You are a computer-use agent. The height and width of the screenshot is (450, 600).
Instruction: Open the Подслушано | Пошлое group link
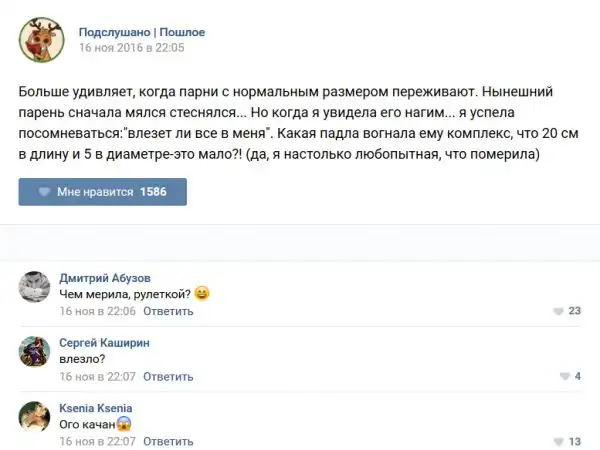click(x=141, y=32)
